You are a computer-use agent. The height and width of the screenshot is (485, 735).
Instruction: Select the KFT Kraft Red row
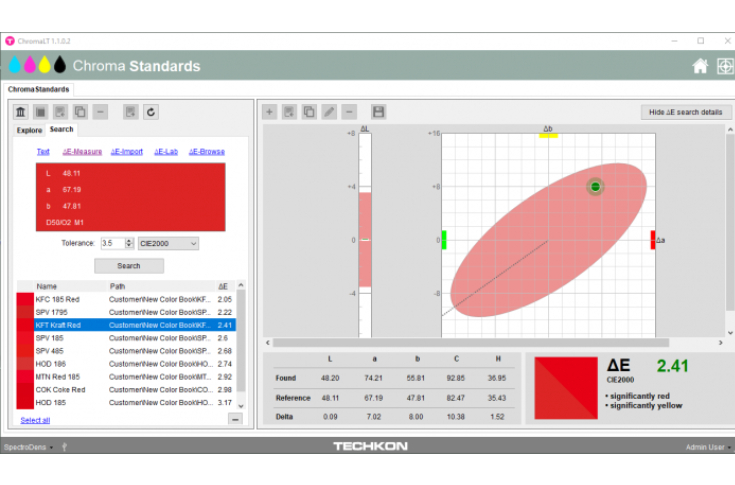126,325
